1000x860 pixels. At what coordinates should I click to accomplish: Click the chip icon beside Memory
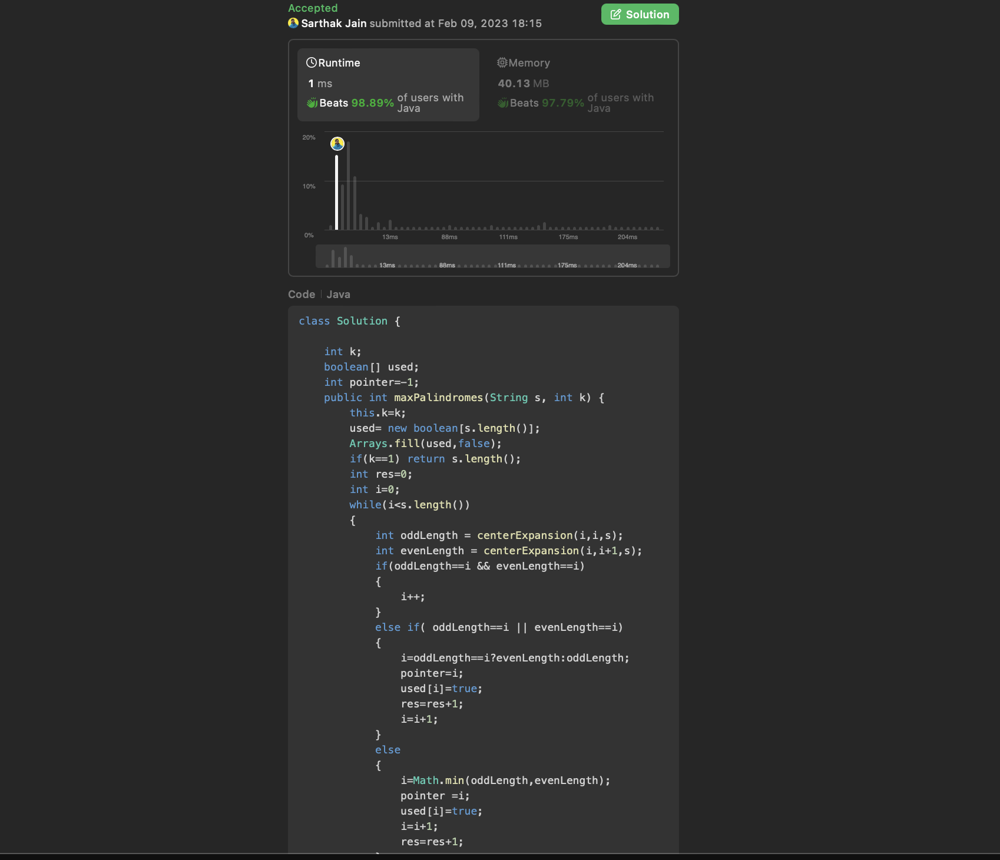point(502,63)
